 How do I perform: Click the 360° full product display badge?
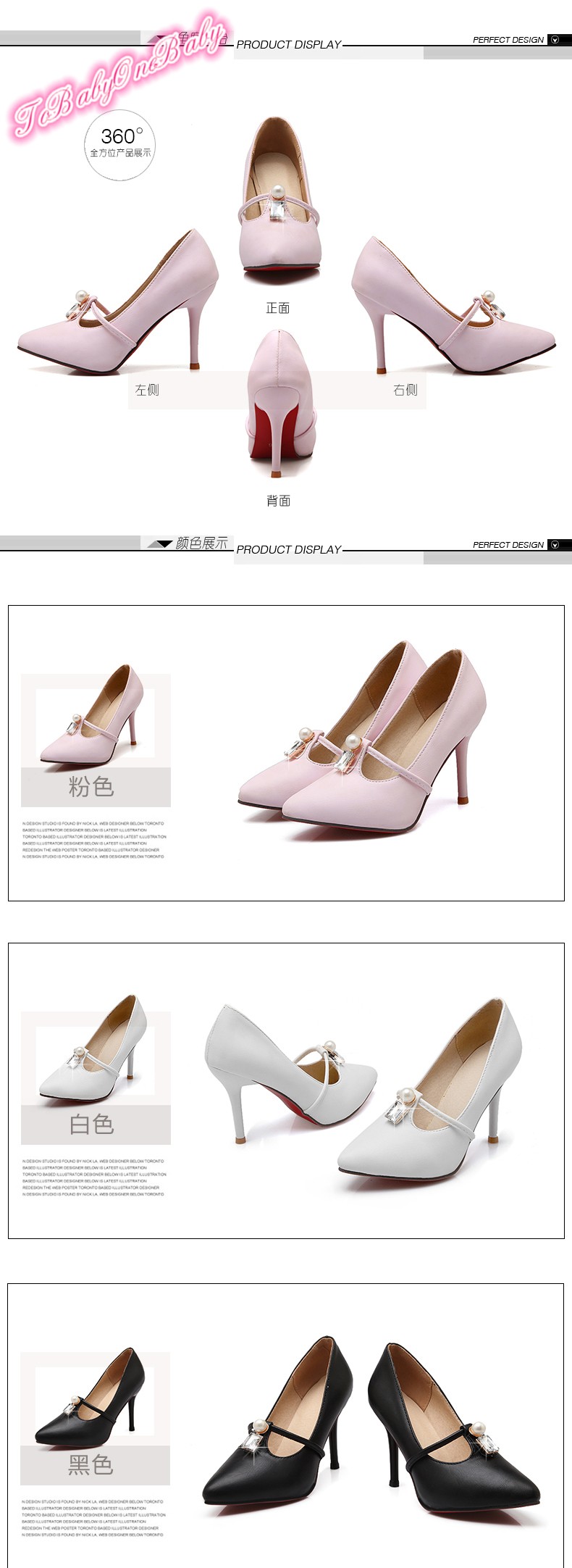[x=120, y=143]
